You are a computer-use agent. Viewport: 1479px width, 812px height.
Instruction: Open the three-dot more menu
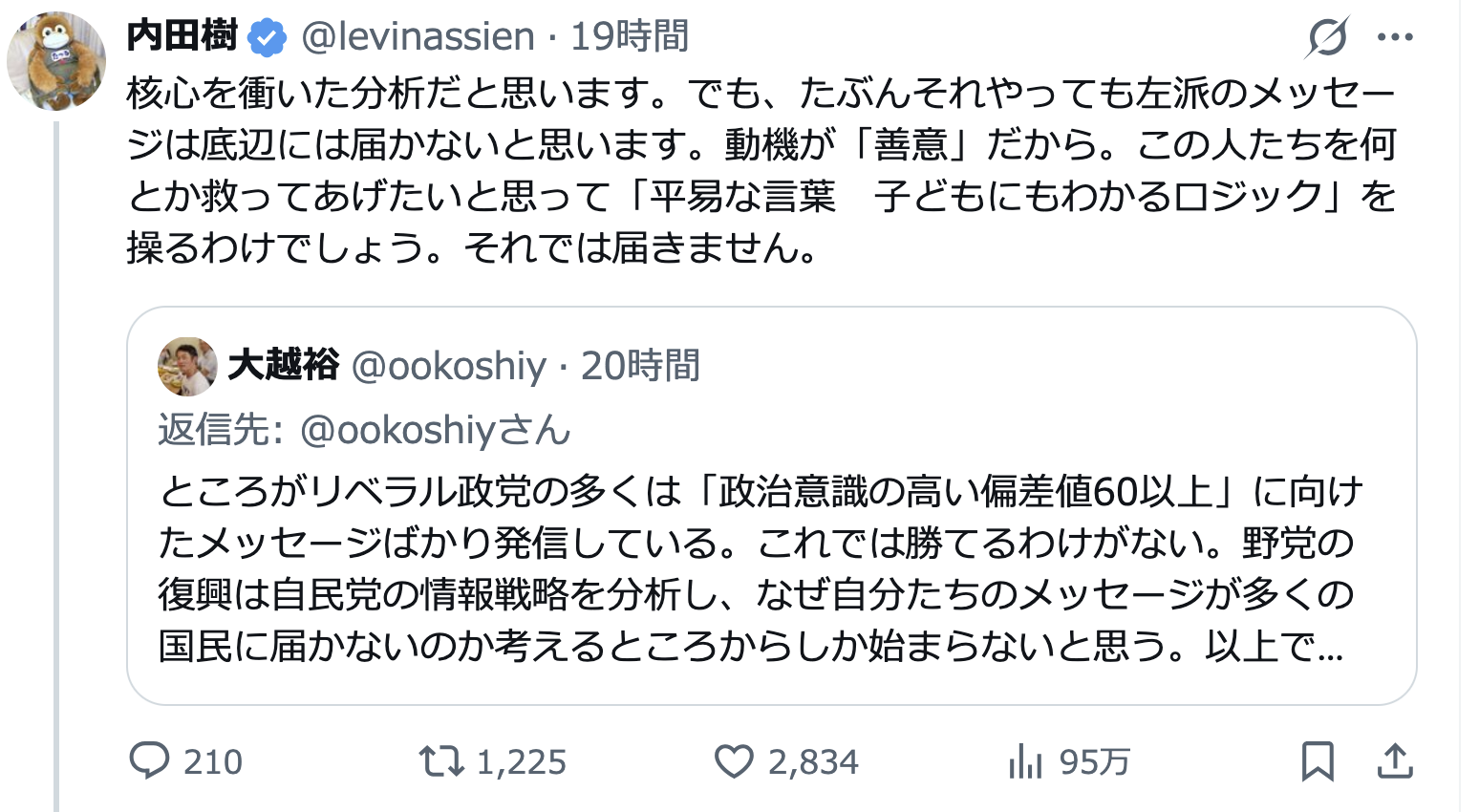pyautogui.click(x=1395, y=38)
